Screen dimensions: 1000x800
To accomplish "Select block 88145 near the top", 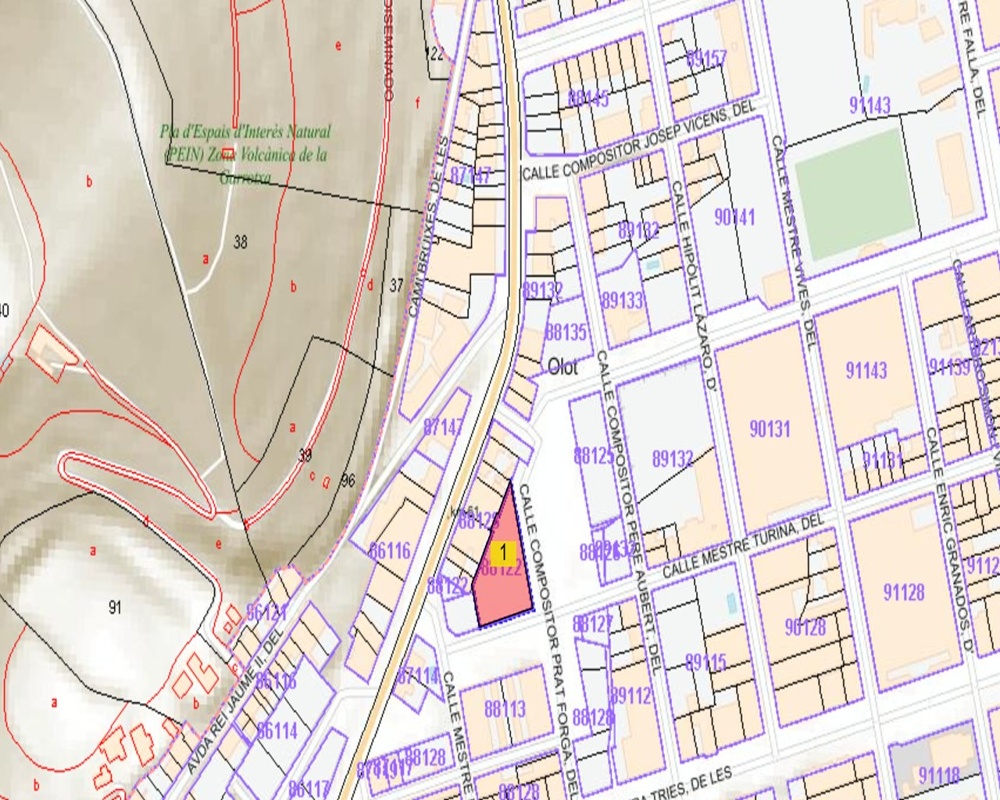I will (x=588, y=98).
